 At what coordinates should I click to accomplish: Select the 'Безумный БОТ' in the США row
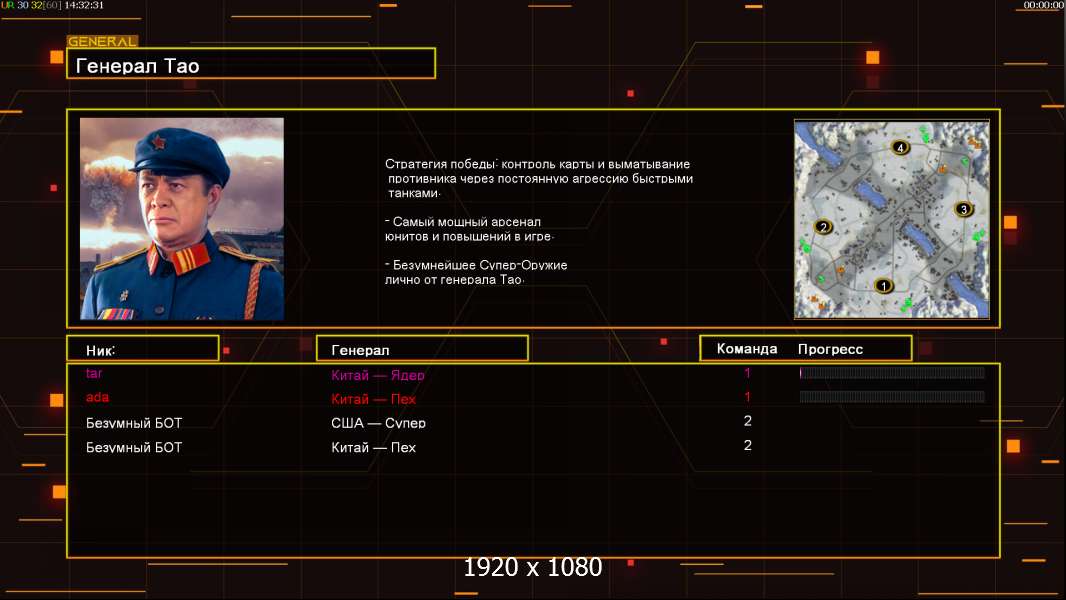pyautogui.click(x=134, y=423)
